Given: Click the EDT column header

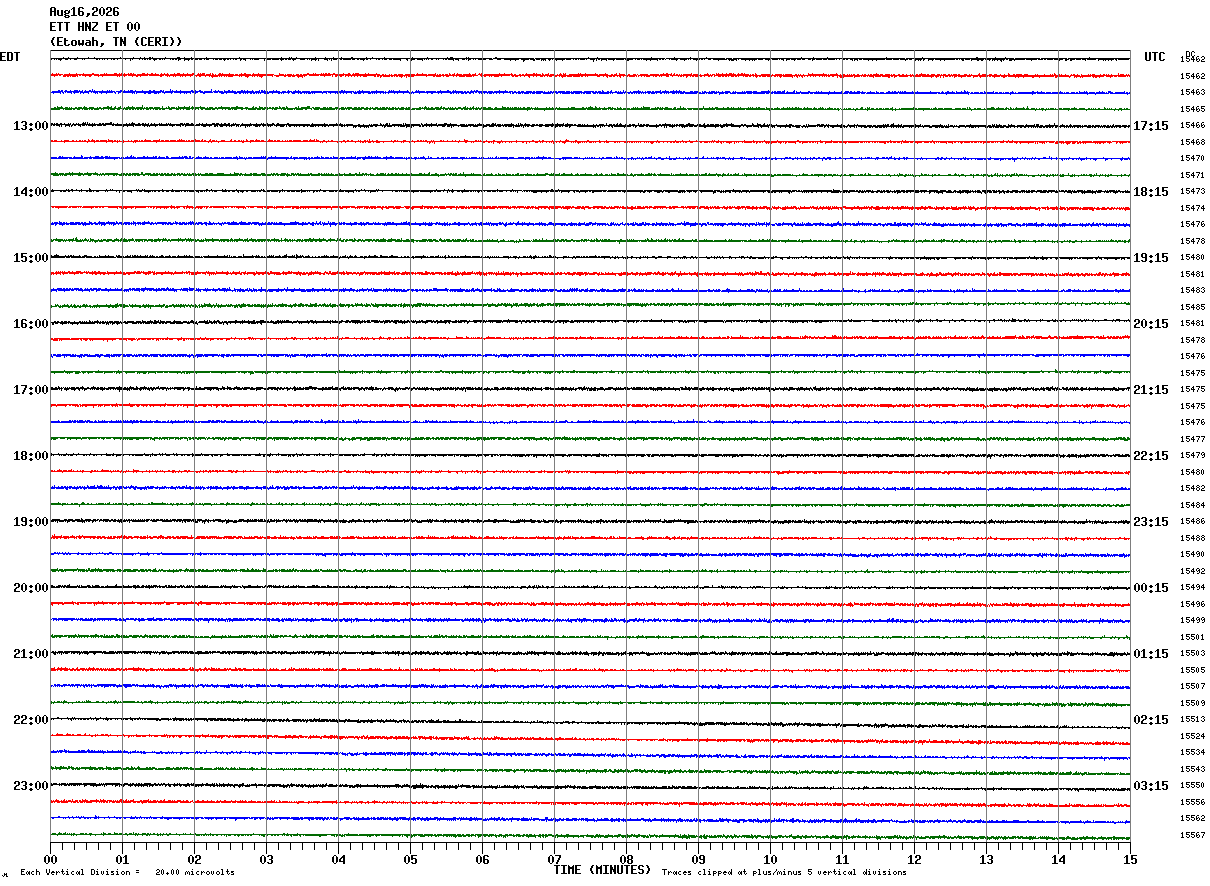Looking at the screenshot, I should 10,57.
